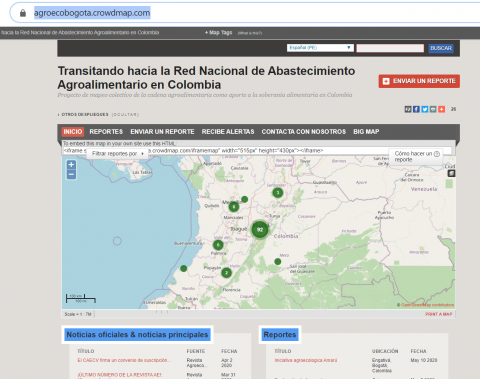
Task: Open the Español language dropdown
Action: [x=320, y=48]
